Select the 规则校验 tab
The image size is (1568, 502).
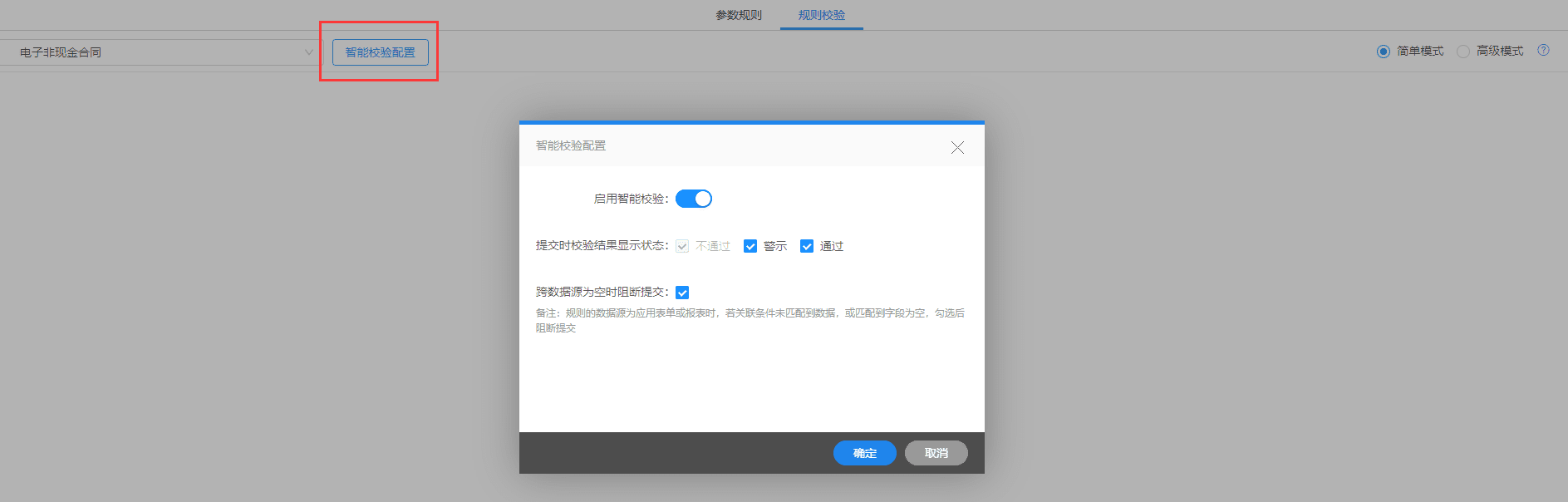(822, 15)
